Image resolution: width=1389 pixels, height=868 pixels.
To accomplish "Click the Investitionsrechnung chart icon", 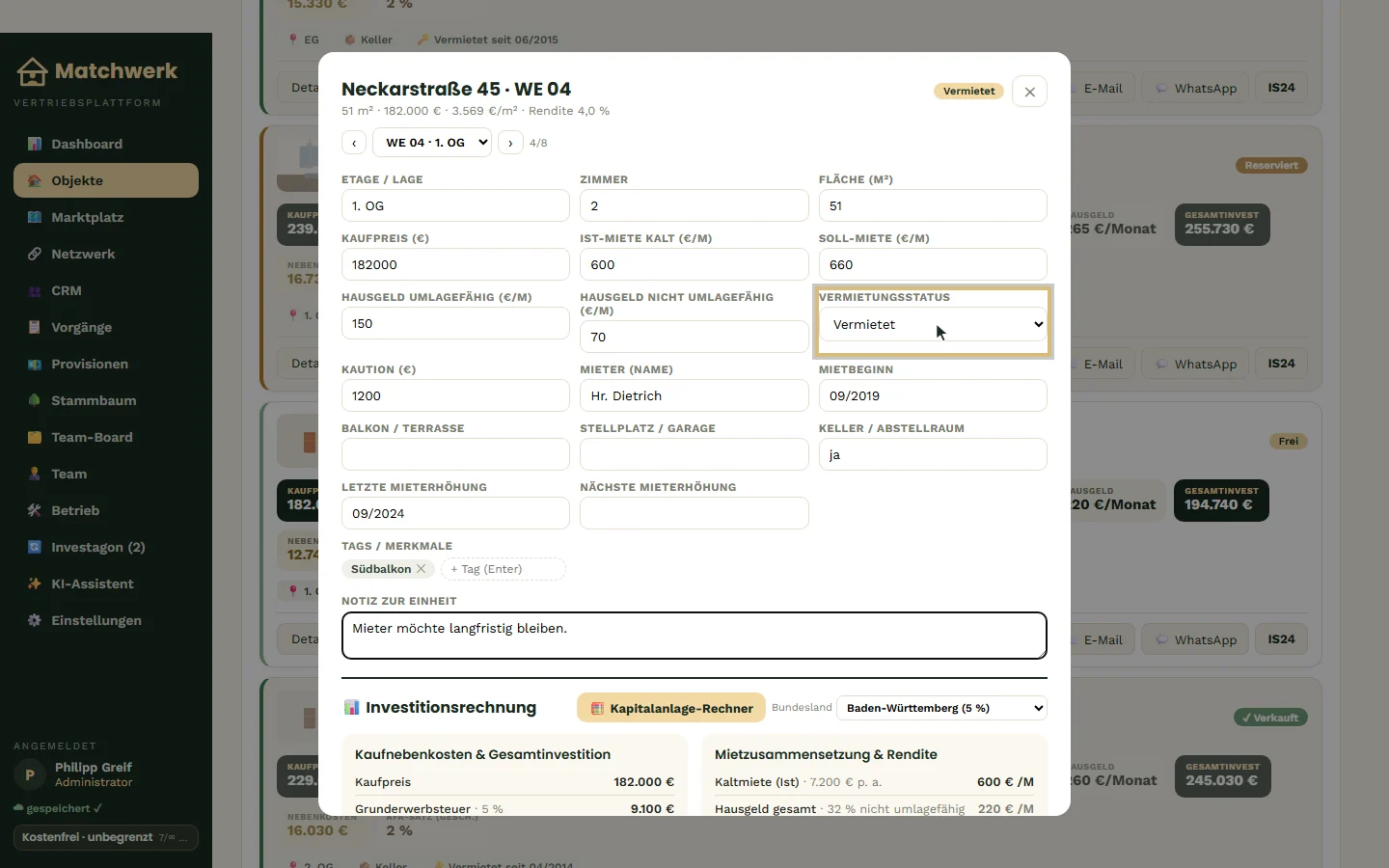I will point(352,707).
